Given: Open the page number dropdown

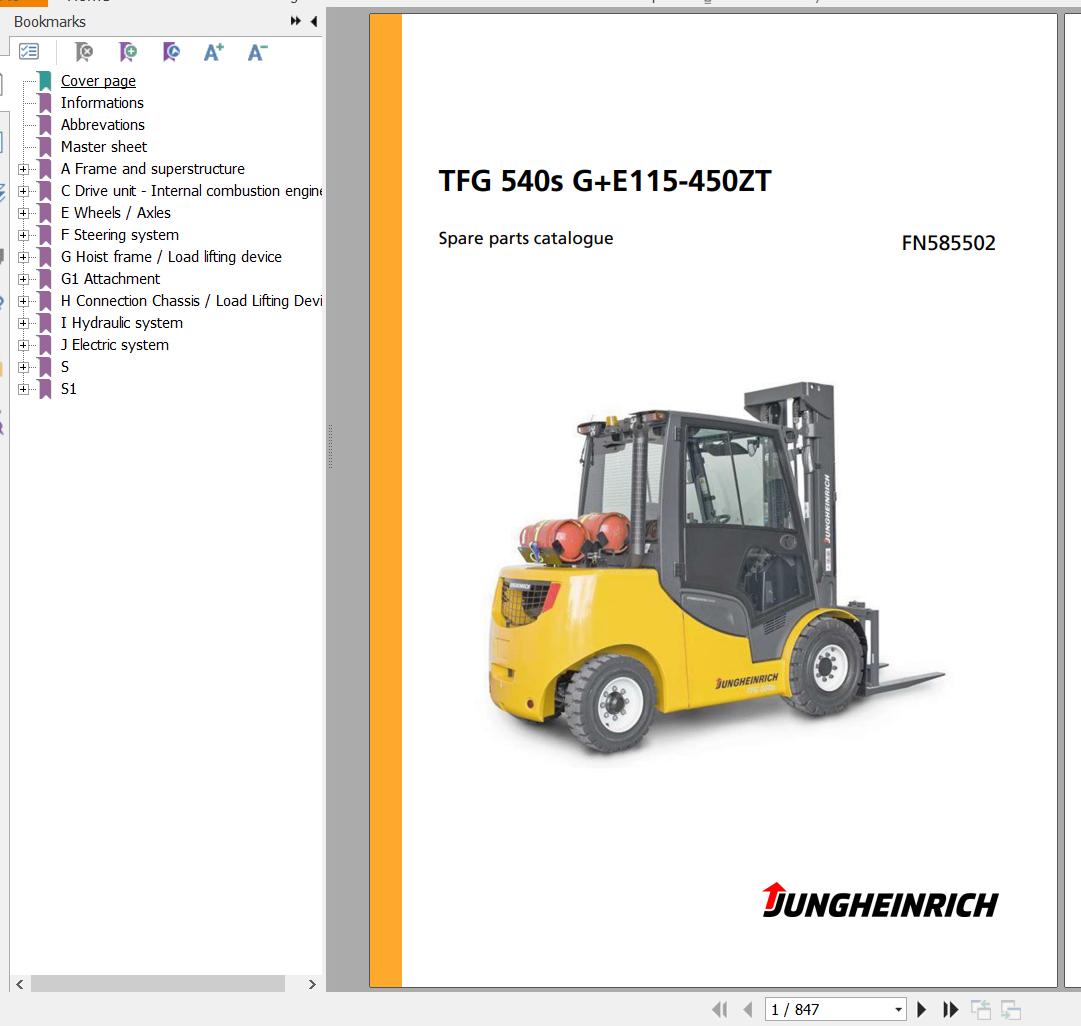Looking at the screenshot, I should pyautogui.click(x=898, y=1010).
